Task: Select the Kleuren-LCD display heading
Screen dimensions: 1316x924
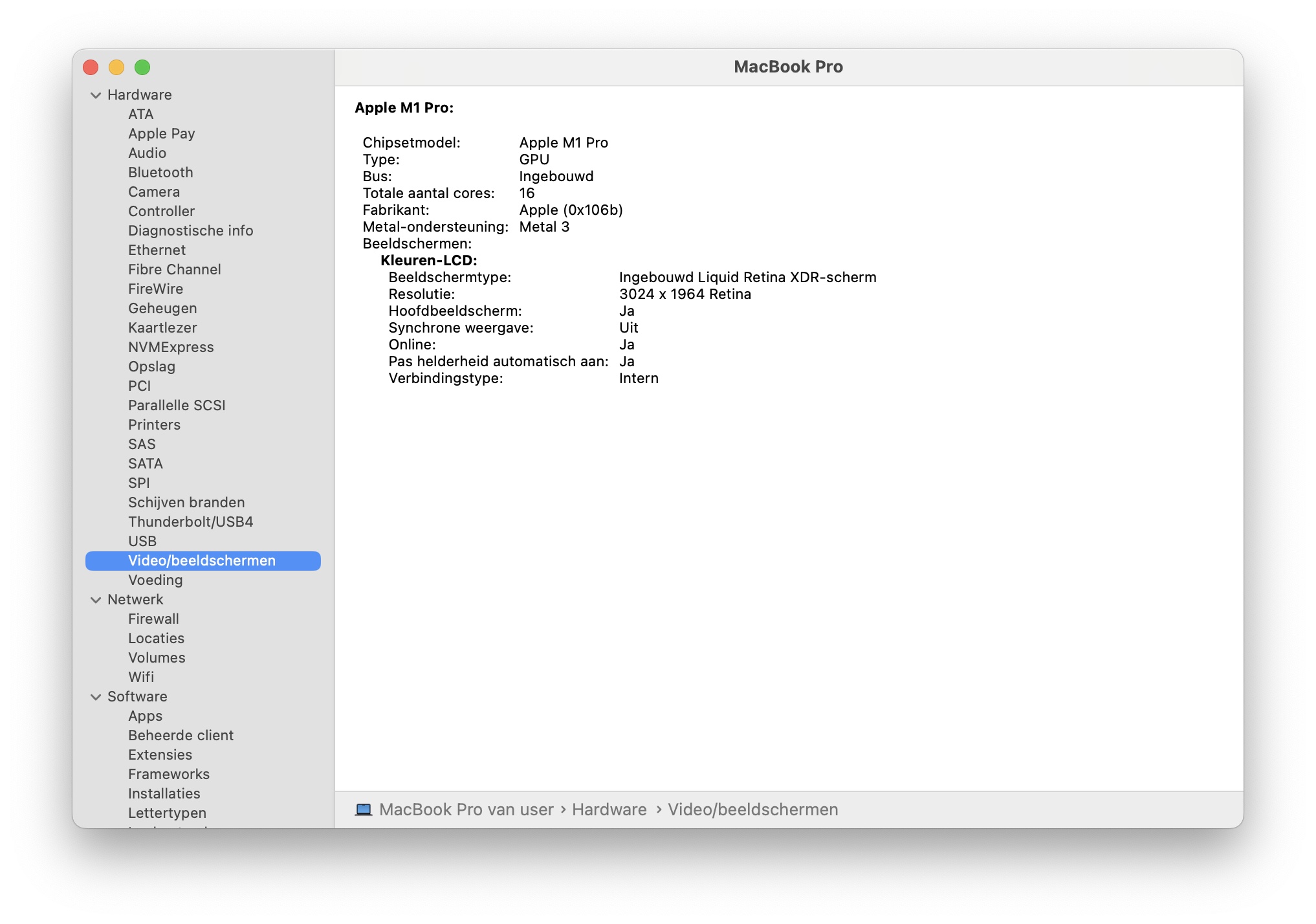Action: (x=428, y=260)
